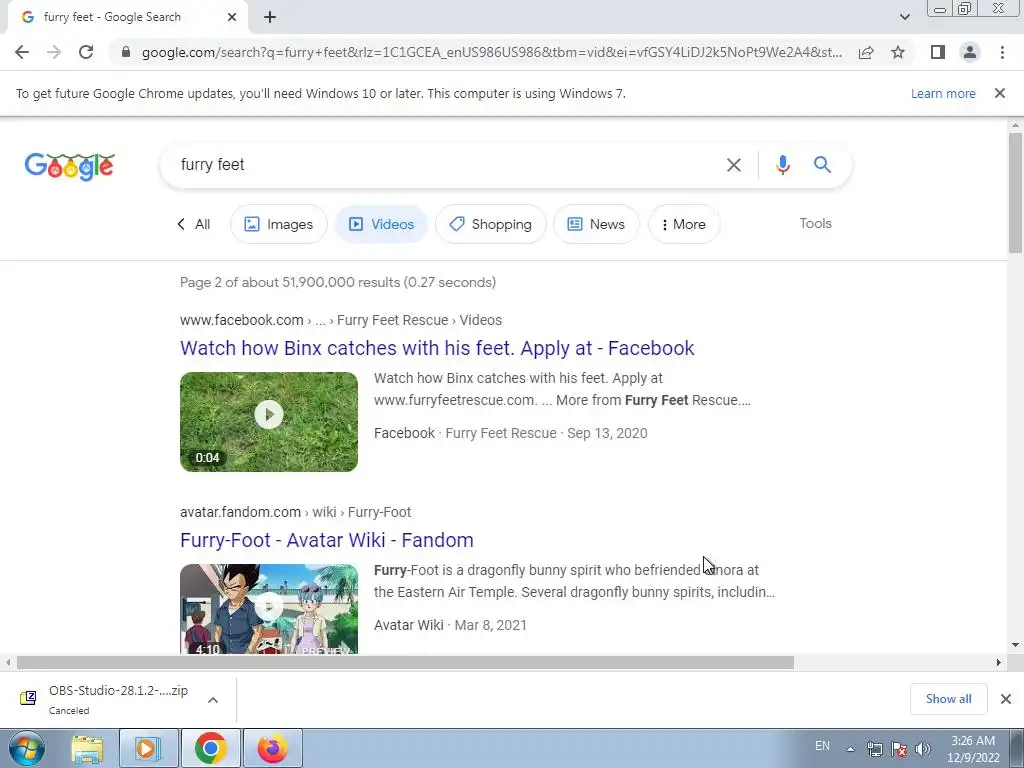Viewport: 1024px width, 768px height.
Task: Start voice search with the microphone icon
Action: pyautogui.click(x=783, y=165)
